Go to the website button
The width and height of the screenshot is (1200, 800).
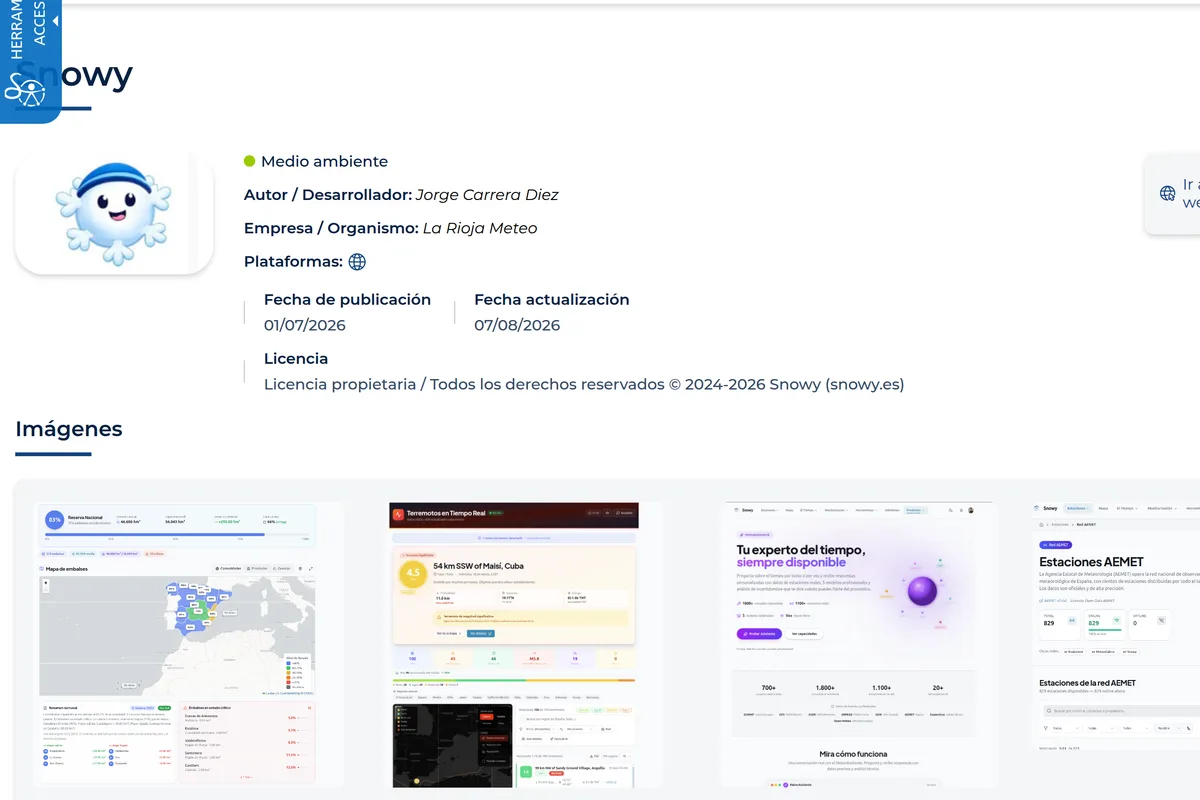pos(1174,194)
